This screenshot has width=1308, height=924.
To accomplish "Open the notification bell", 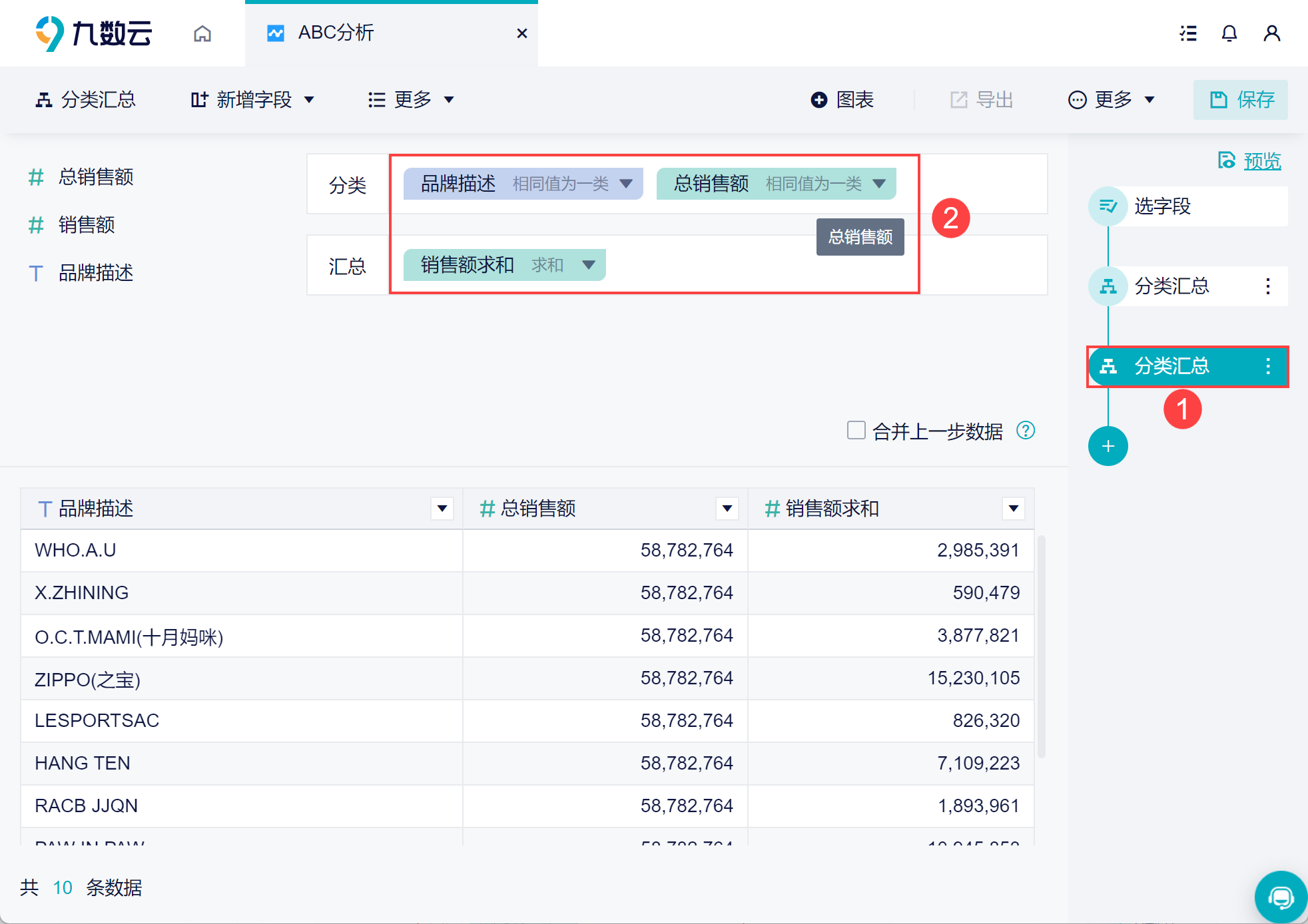I will click(1229, 33).
